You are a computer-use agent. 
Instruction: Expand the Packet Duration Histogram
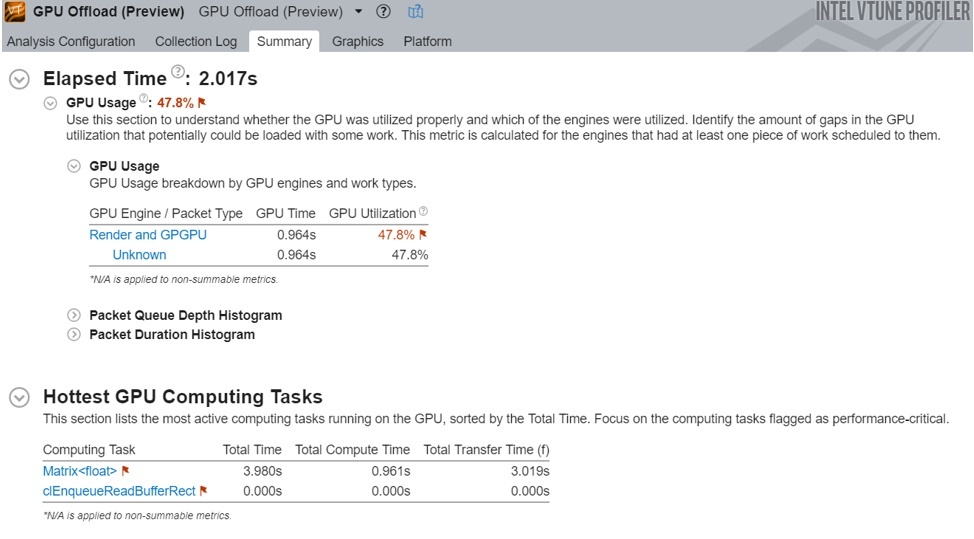pyautogui.click(x=73, y=335)
